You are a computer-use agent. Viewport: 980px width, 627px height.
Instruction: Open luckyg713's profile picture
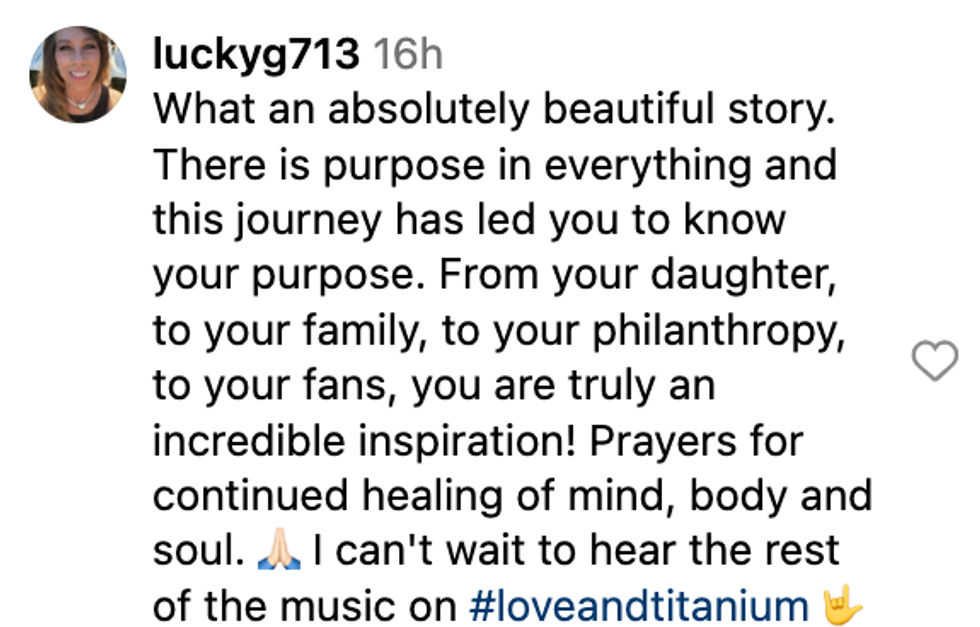78,74
